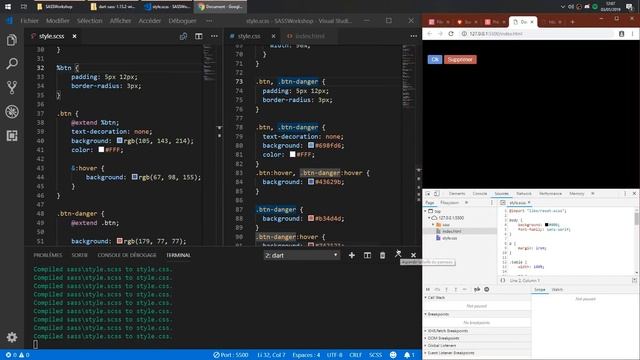Switch to index.html editor tab

point(310,36)
